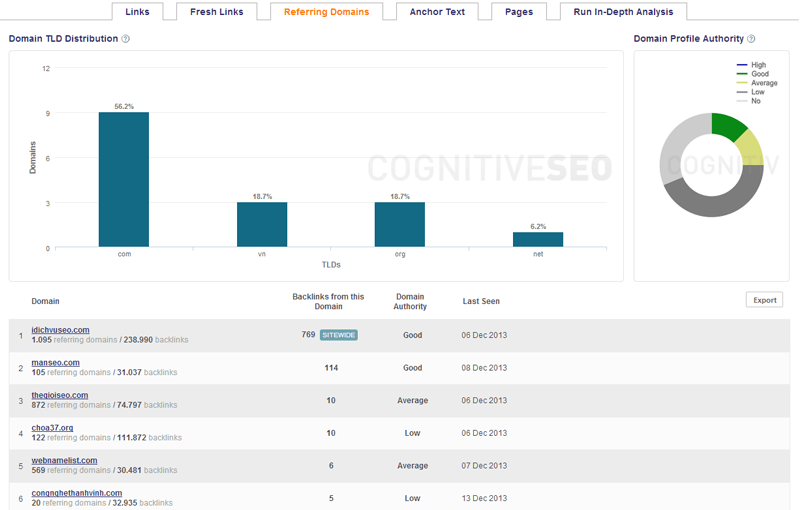Click backlink count 6 for webnamelist.com
Image resolution: width=800 pixels, height=510 pixels.
pyautogui.click(x=331, y=466)
